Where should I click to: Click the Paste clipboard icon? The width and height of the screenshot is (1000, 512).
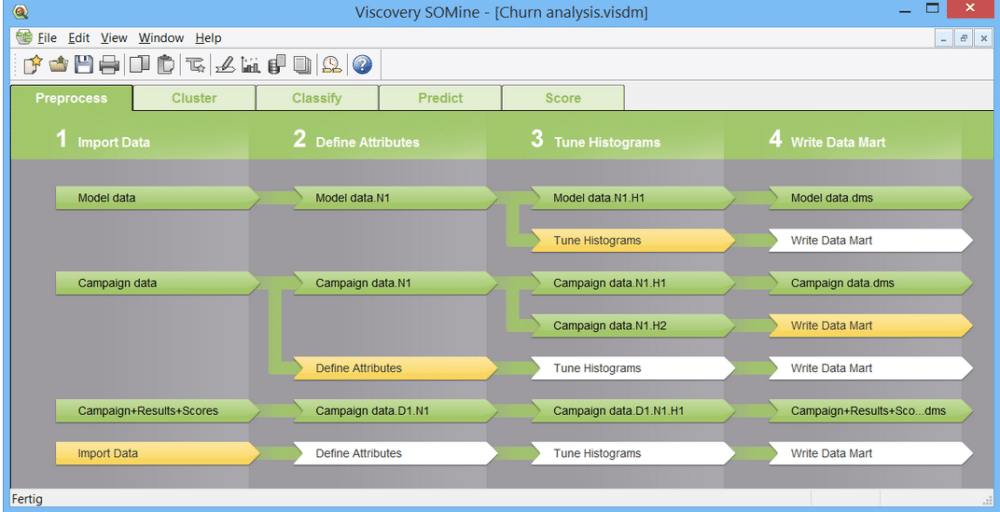(x=165, y=65)
